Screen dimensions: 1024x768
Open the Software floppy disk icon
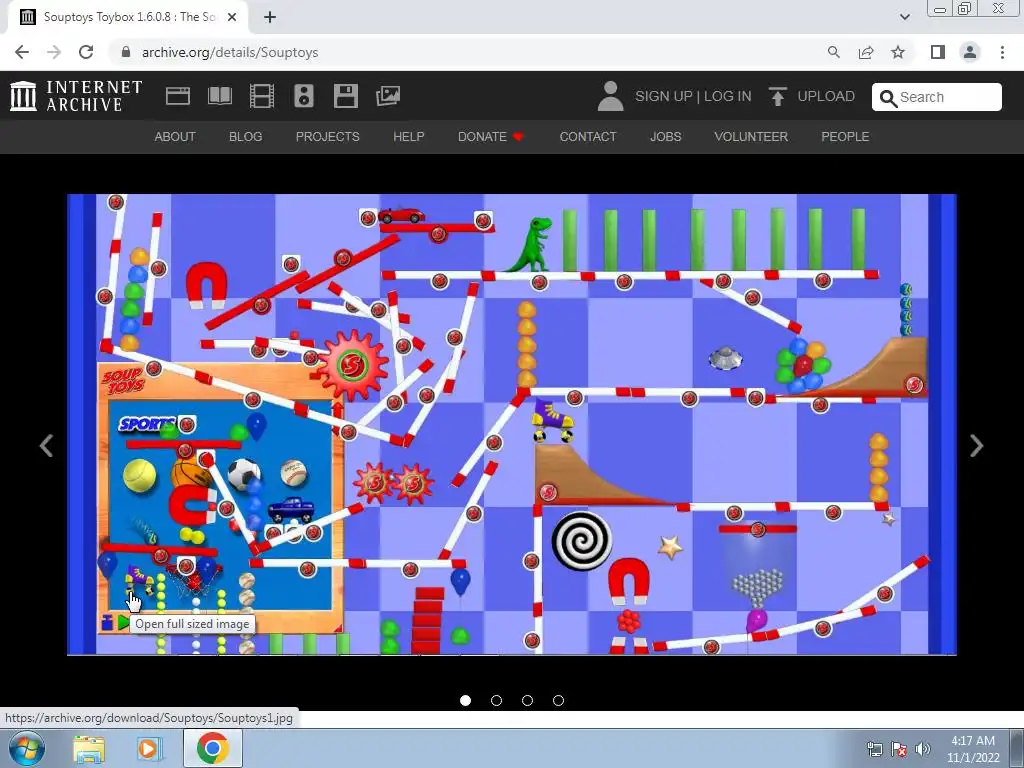pos(345,96)
